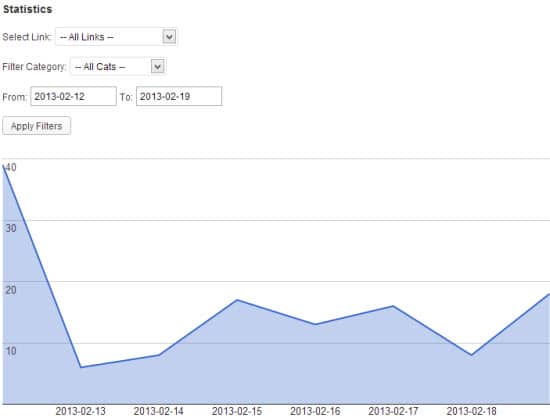The height and width of the screenshot is (420, 550).
Task: Open the Filter Category dropdown arrow
Action: (x=157, y=66)
